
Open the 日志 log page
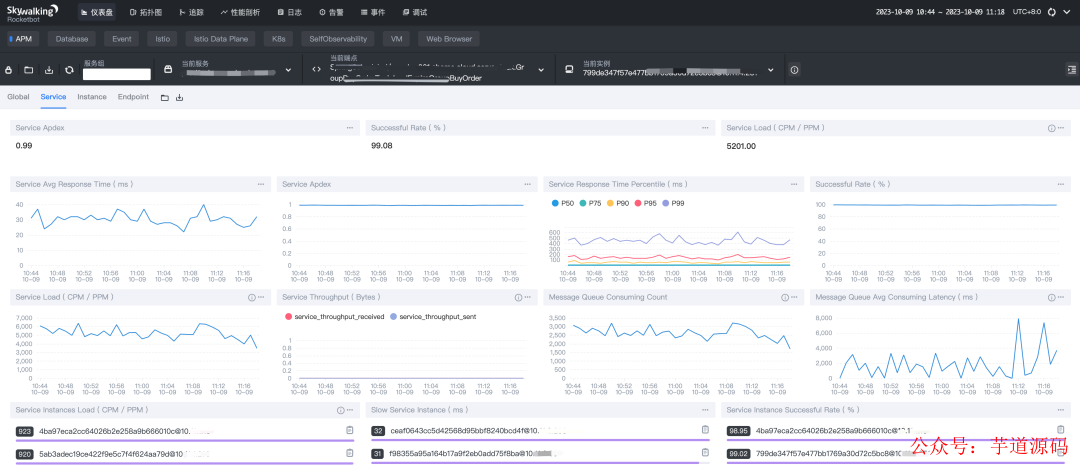pyautogui.click(x=290, y=12)
